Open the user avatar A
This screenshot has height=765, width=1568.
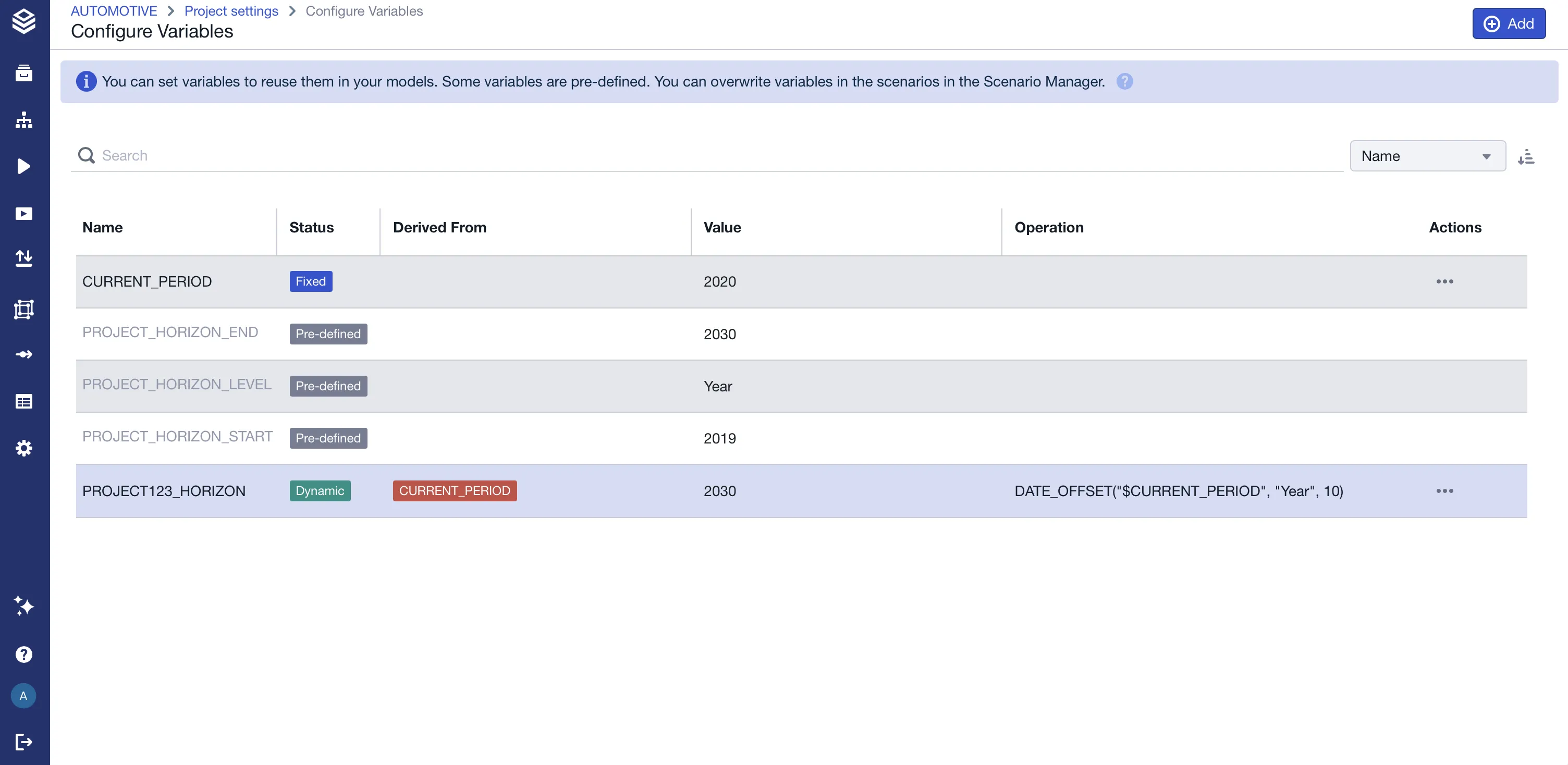23,695
